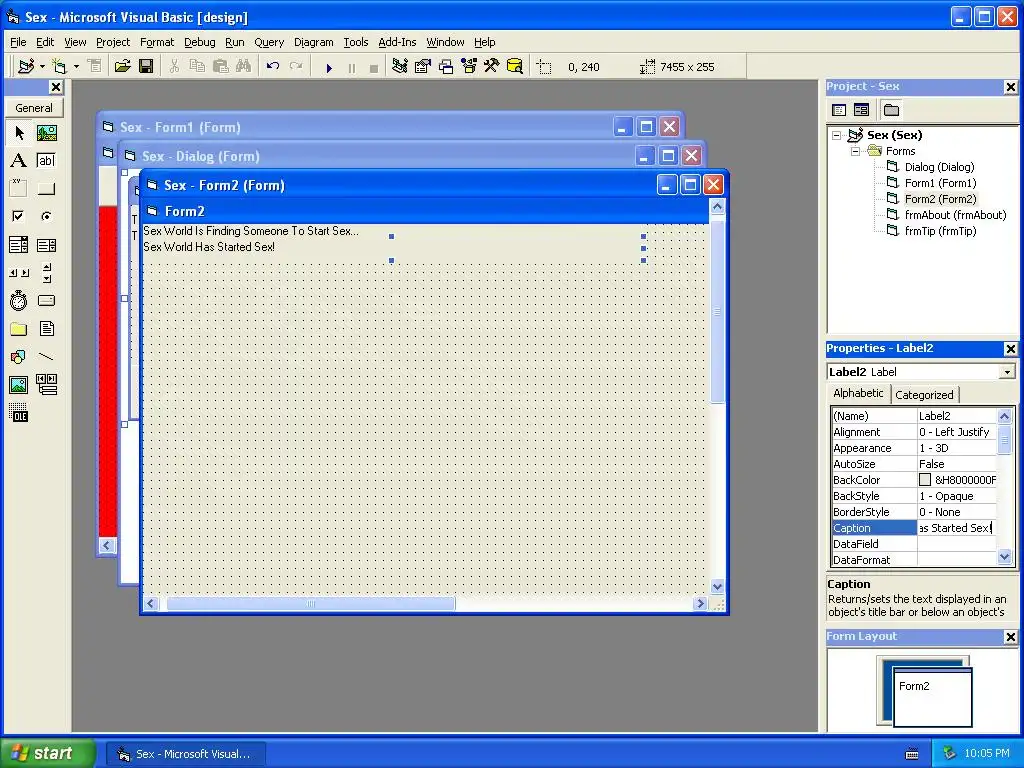Select the FileListBox control tool
1024x768 pixels.
(x=46, y=328)
